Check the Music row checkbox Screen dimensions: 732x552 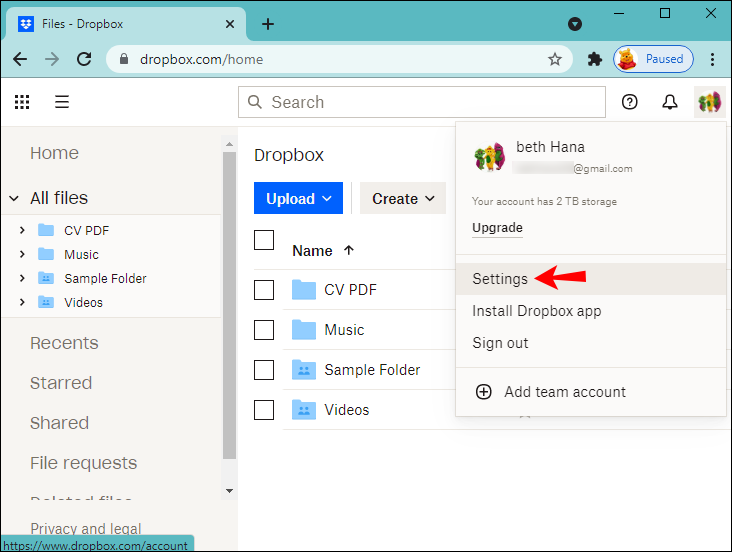264,330
